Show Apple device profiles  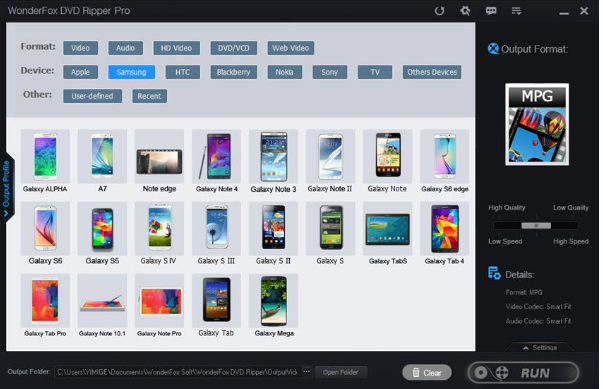click(x=80, y=72)
